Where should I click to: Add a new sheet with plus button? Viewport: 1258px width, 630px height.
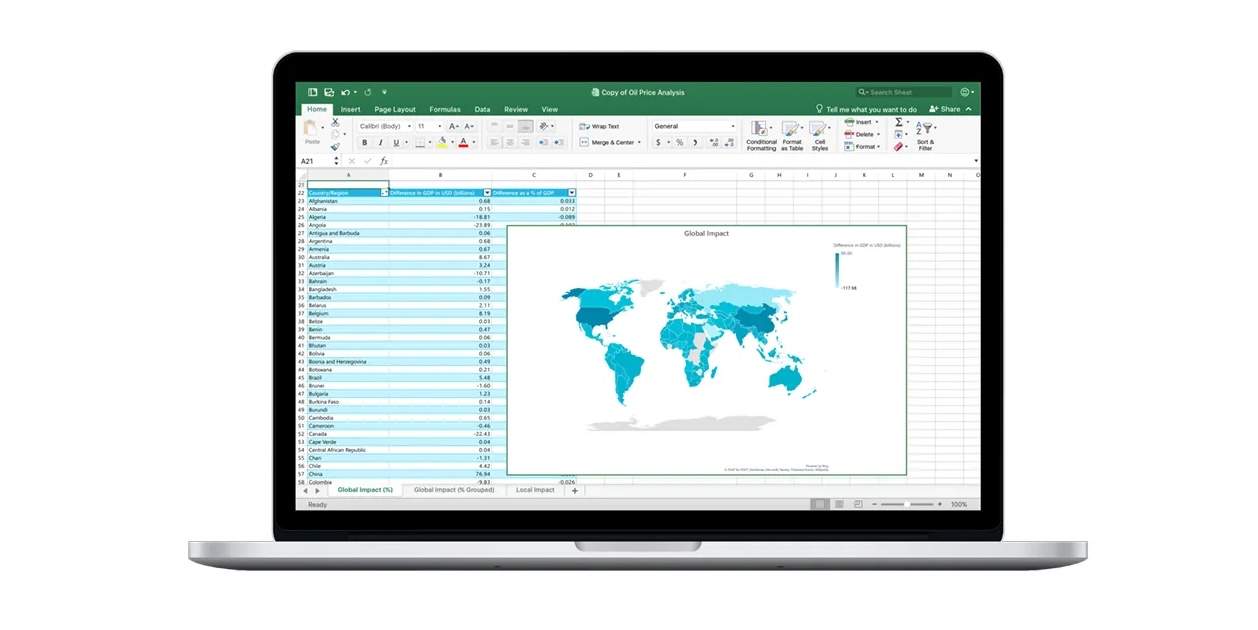coord(575,490)
